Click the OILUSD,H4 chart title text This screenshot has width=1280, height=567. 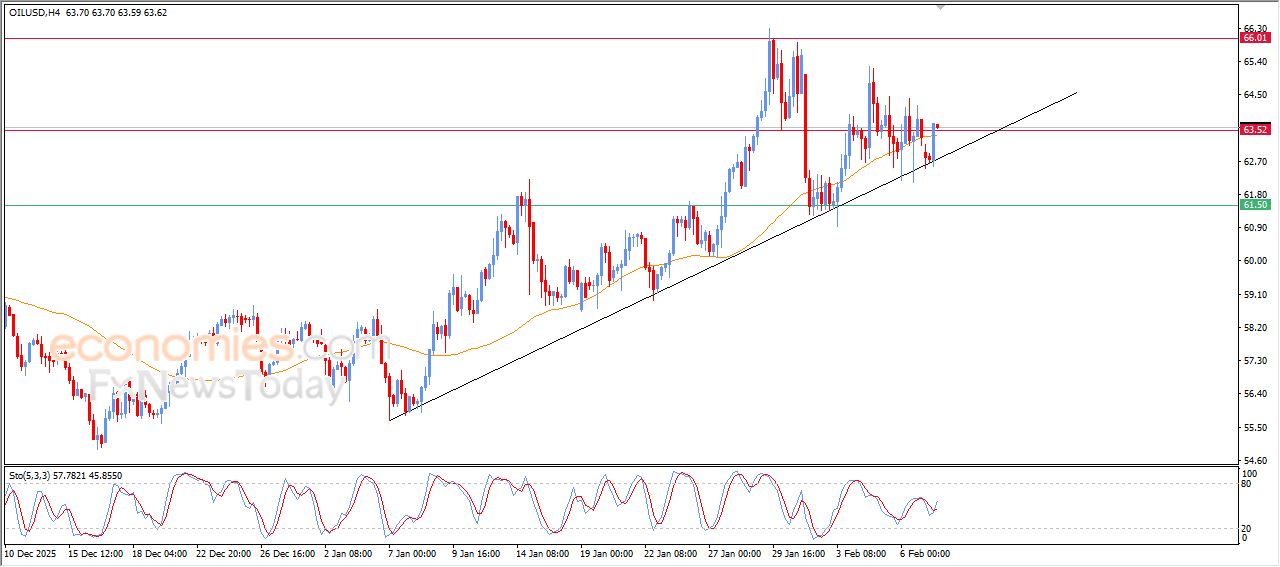32,13
